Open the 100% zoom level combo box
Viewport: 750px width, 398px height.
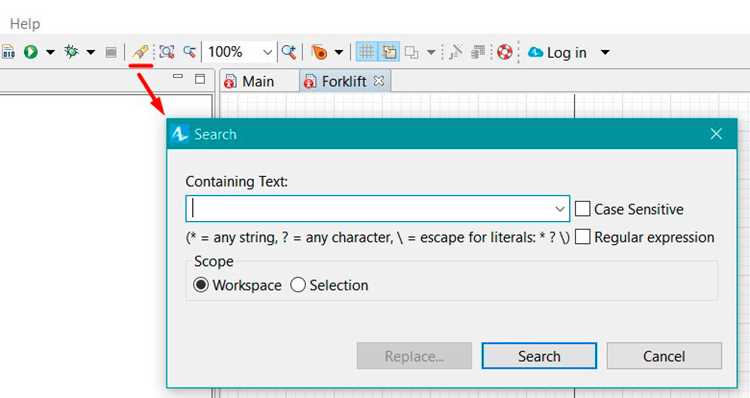pyautogui.click(x=240, y=52)
